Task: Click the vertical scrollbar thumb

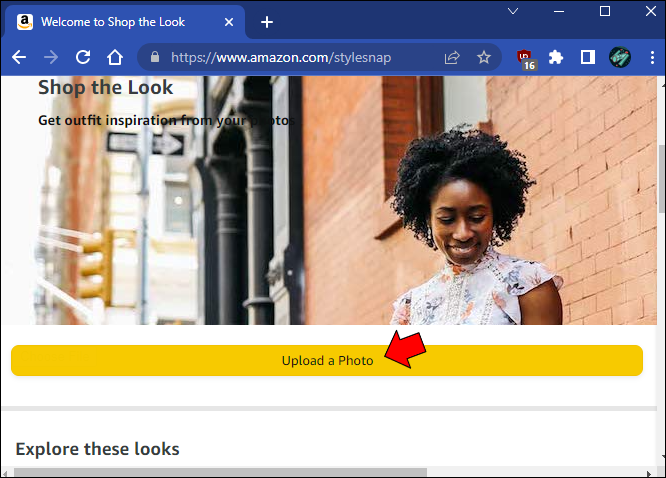Action: (x=661, y=178)
